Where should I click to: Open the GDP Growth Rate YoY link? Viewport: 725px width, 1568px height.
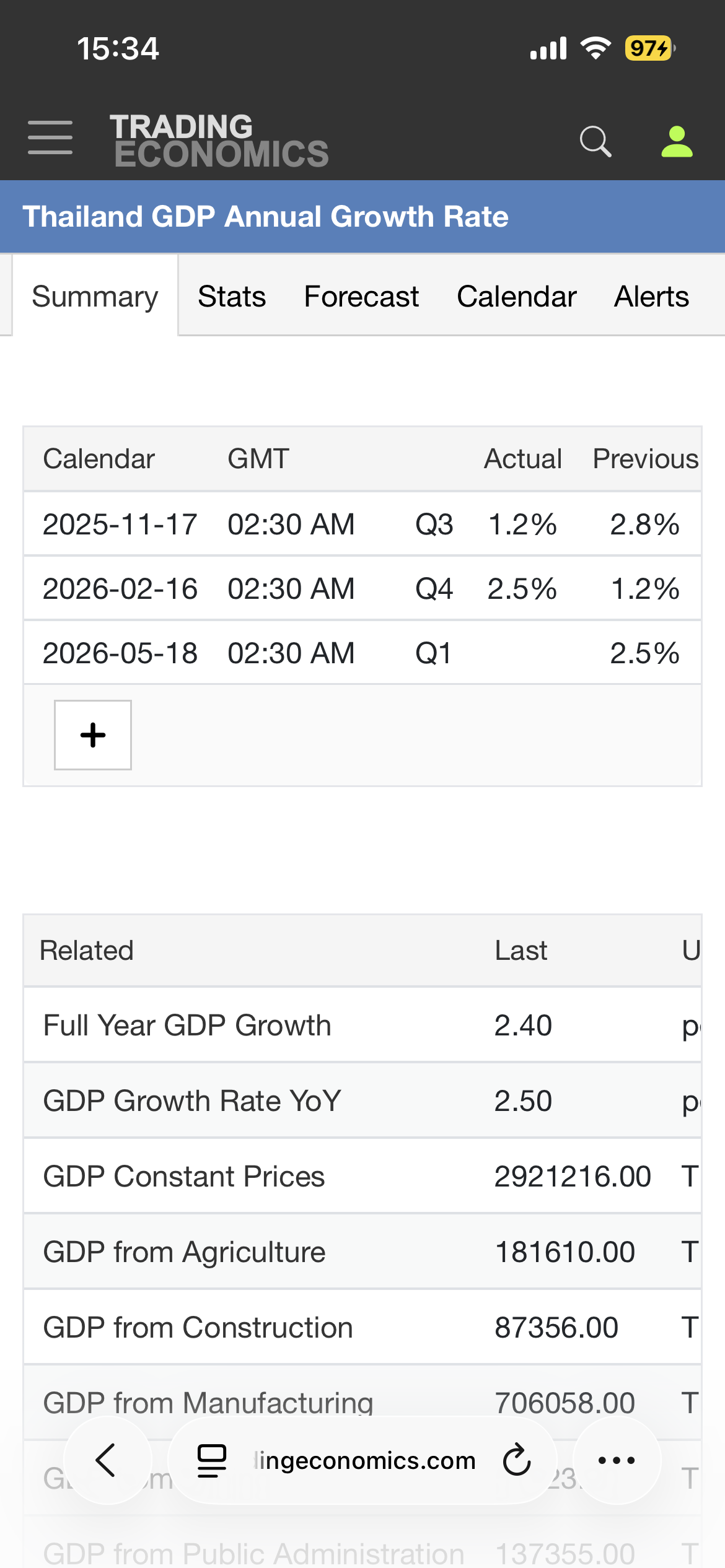(x=192, y=1101)
